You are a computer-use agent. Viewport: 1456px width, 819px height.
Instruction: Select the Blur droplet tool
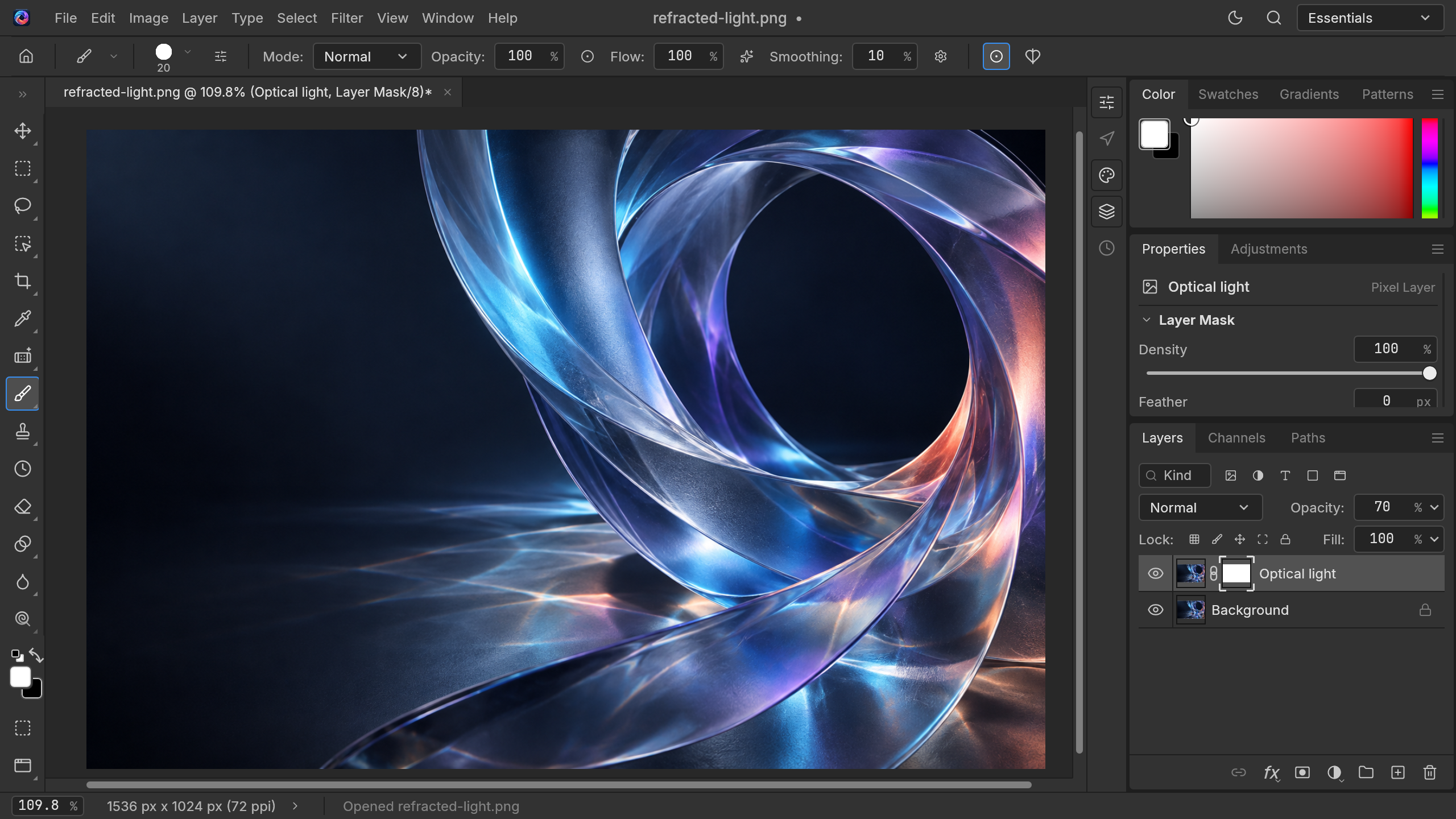point(23,581)
